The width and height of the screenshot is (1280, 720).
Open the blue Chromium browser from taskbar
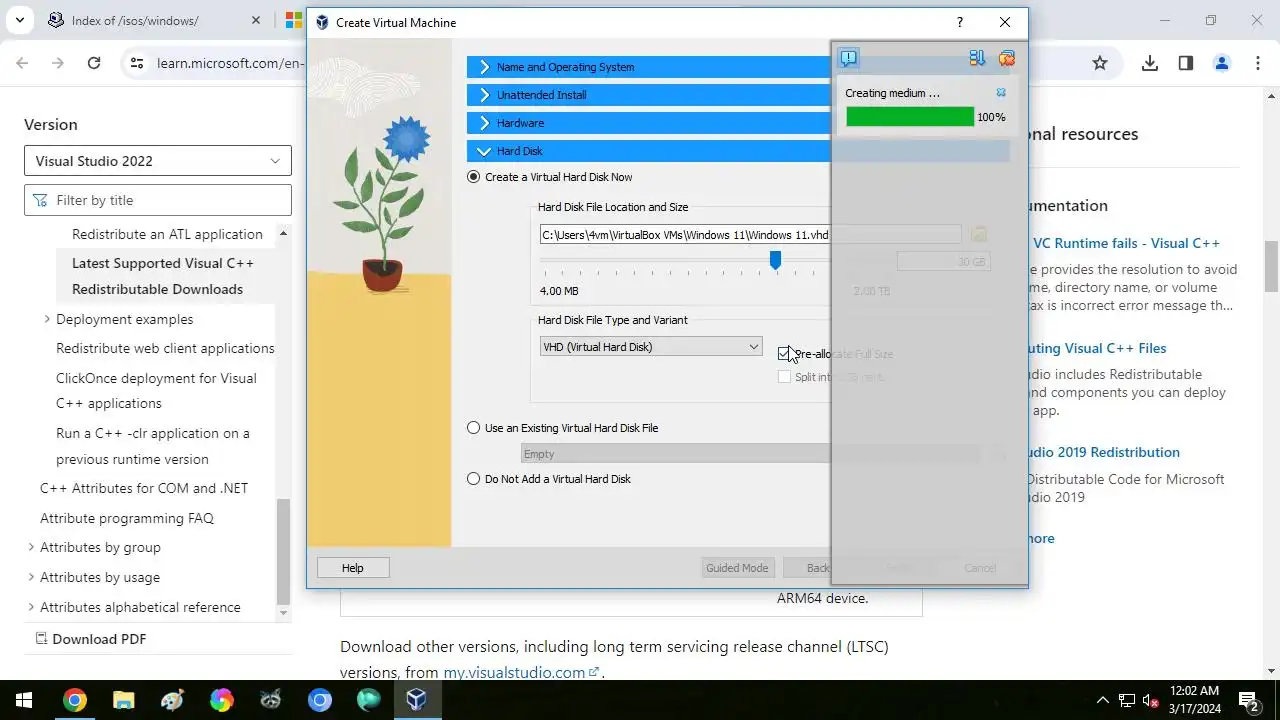click(319, 700)
